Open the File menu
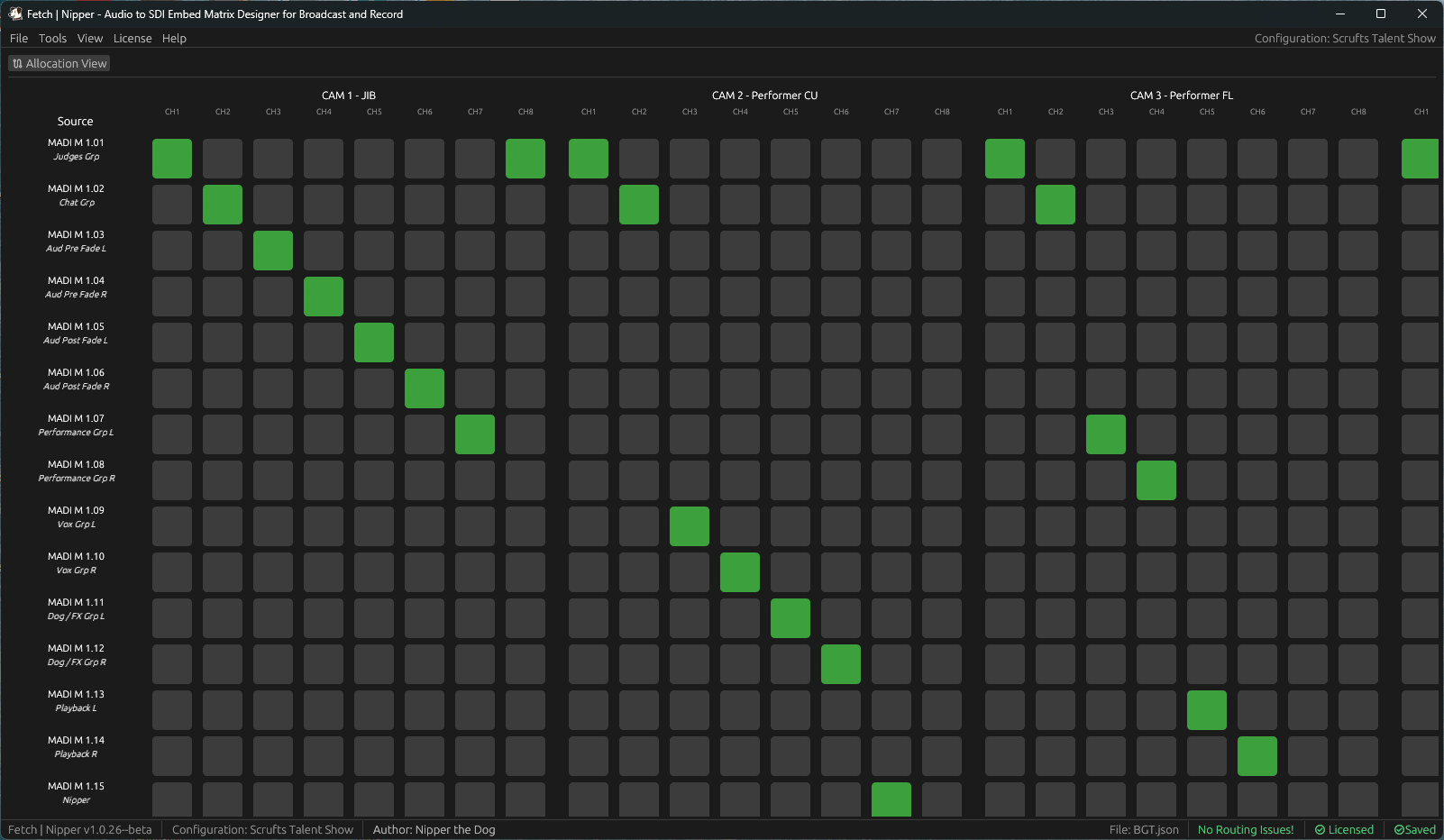The image size is (1444, 840). [18, 38]
